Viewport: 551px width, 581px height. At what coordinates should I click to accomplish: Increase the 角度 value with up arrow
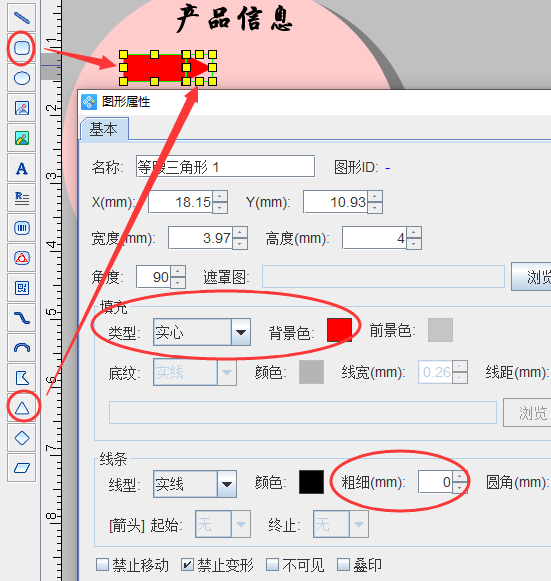click(178, 272)
